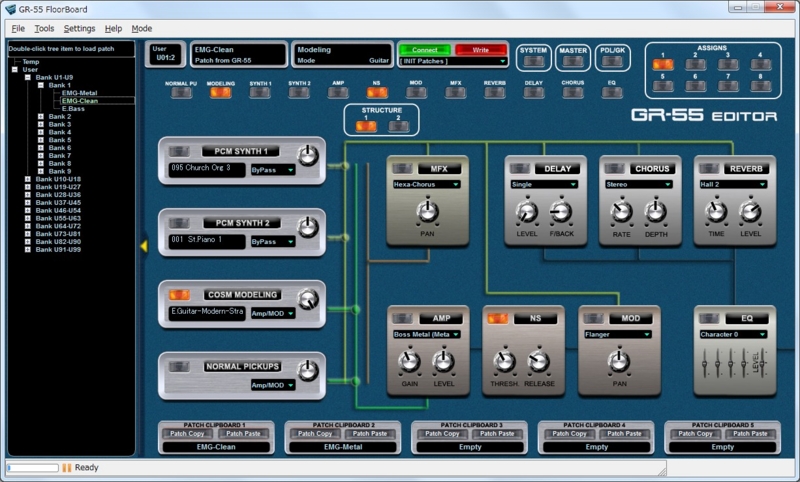Click the REVERB TIME knob
The width and height of the screenshot is (800, 482).
pos(715,210)
